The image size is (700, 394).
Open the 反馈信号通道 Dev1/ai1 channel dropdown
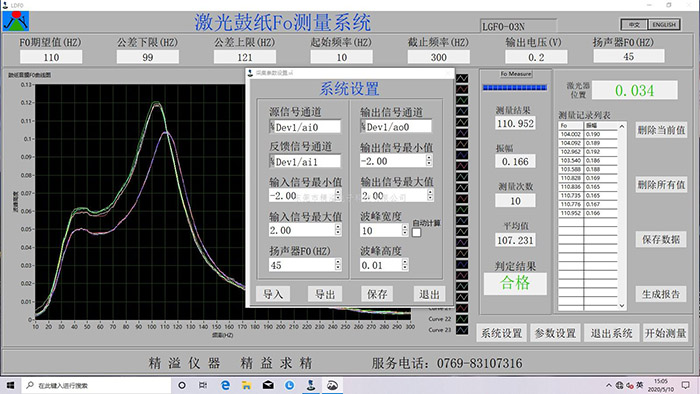tap(272, 161)
